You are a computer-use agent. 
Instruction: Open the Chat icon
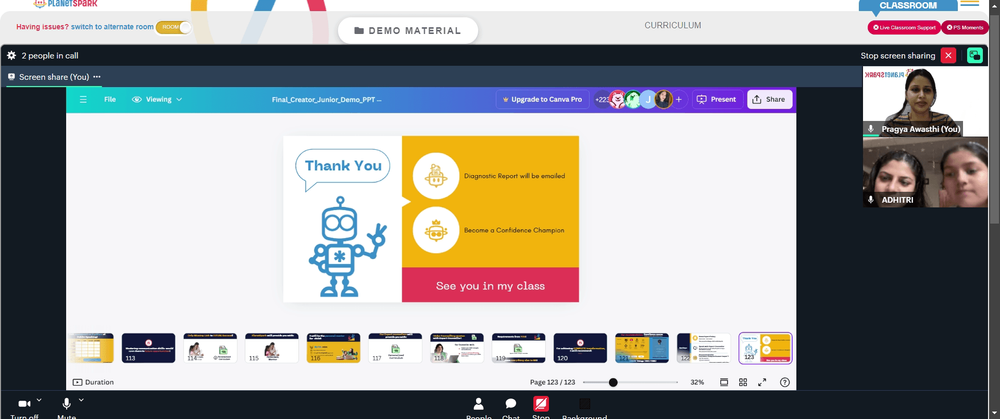click(511, 404)
